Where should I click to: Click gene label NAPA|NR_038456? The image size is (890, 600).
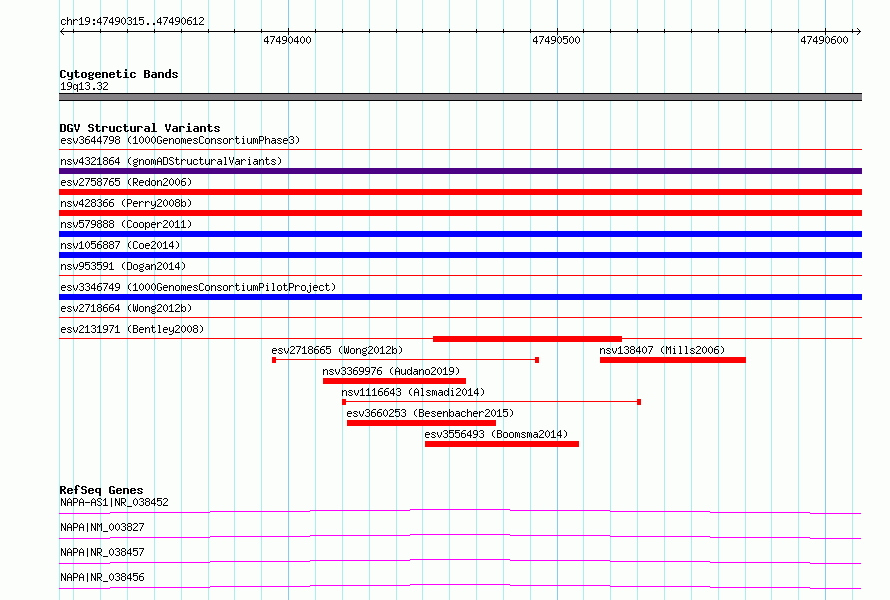click(102, 577)
